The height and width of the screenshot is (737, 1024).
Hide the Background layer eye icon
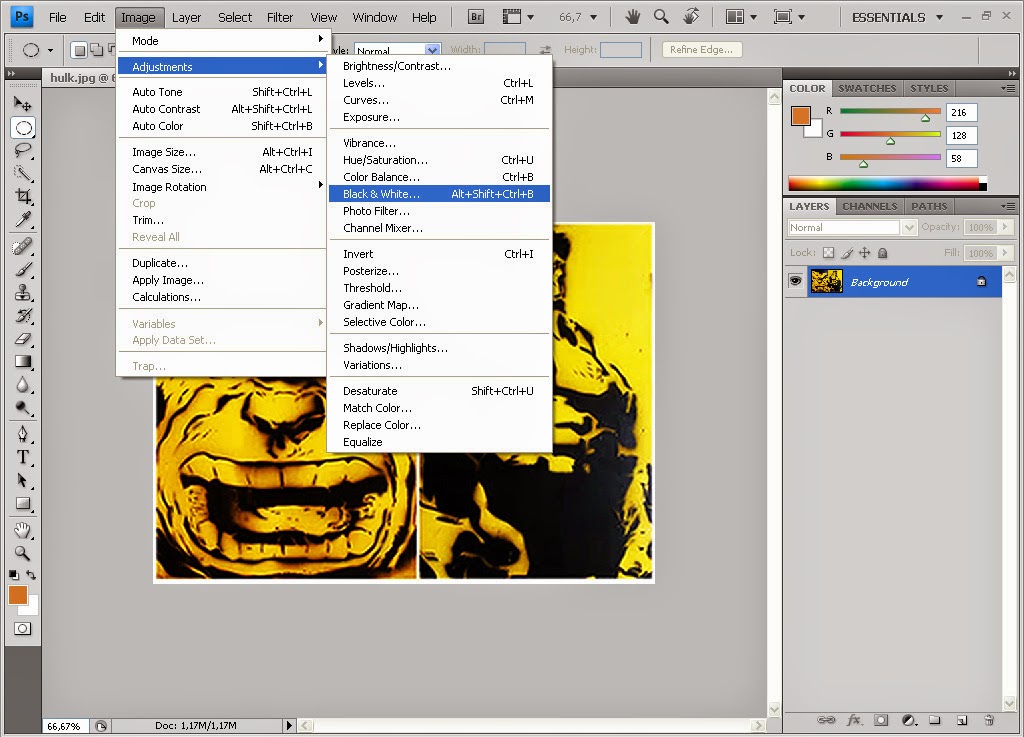pyautogui.click(x=795, y=281)
